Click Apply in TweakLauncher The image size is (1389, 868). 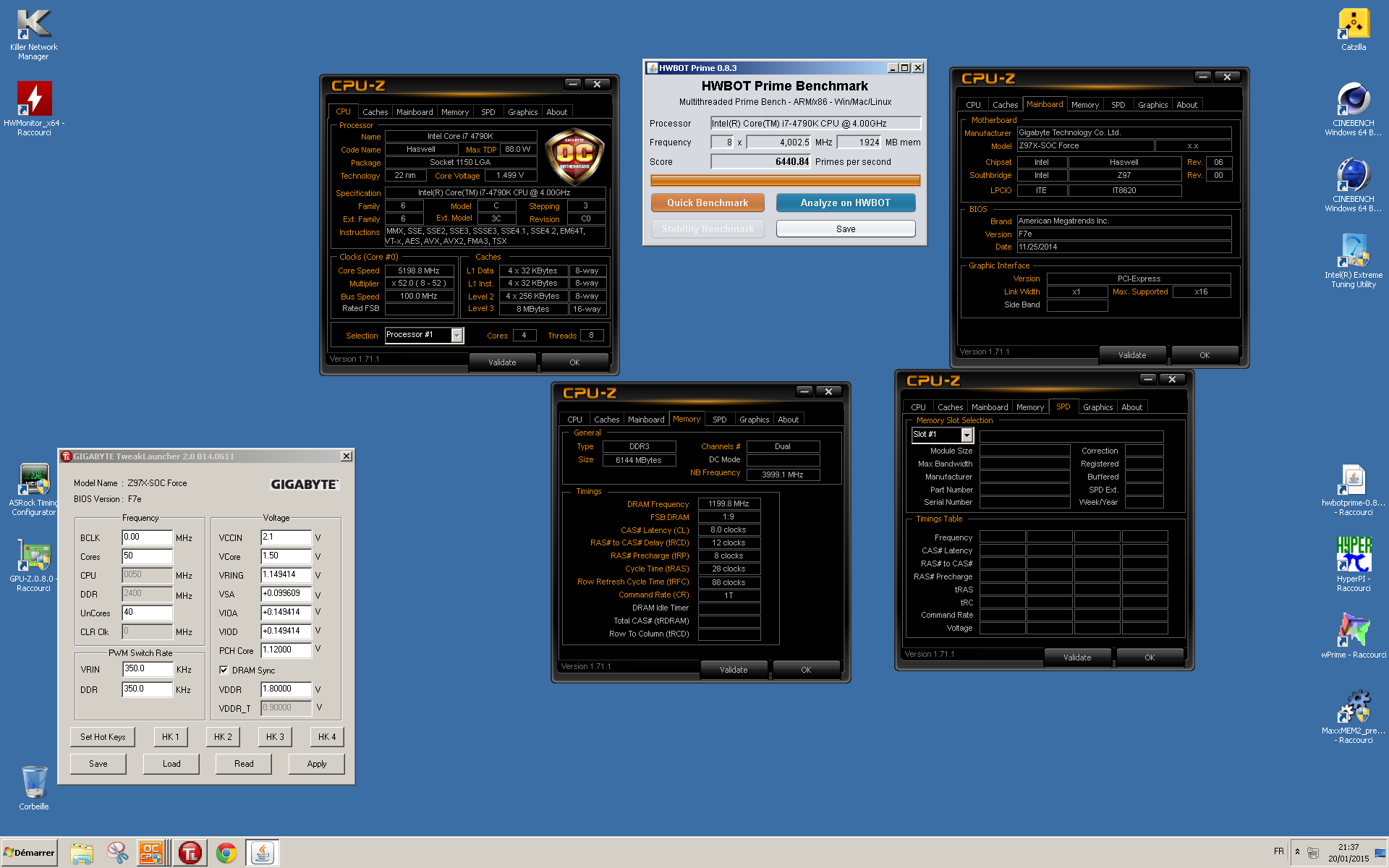(316, 764)
